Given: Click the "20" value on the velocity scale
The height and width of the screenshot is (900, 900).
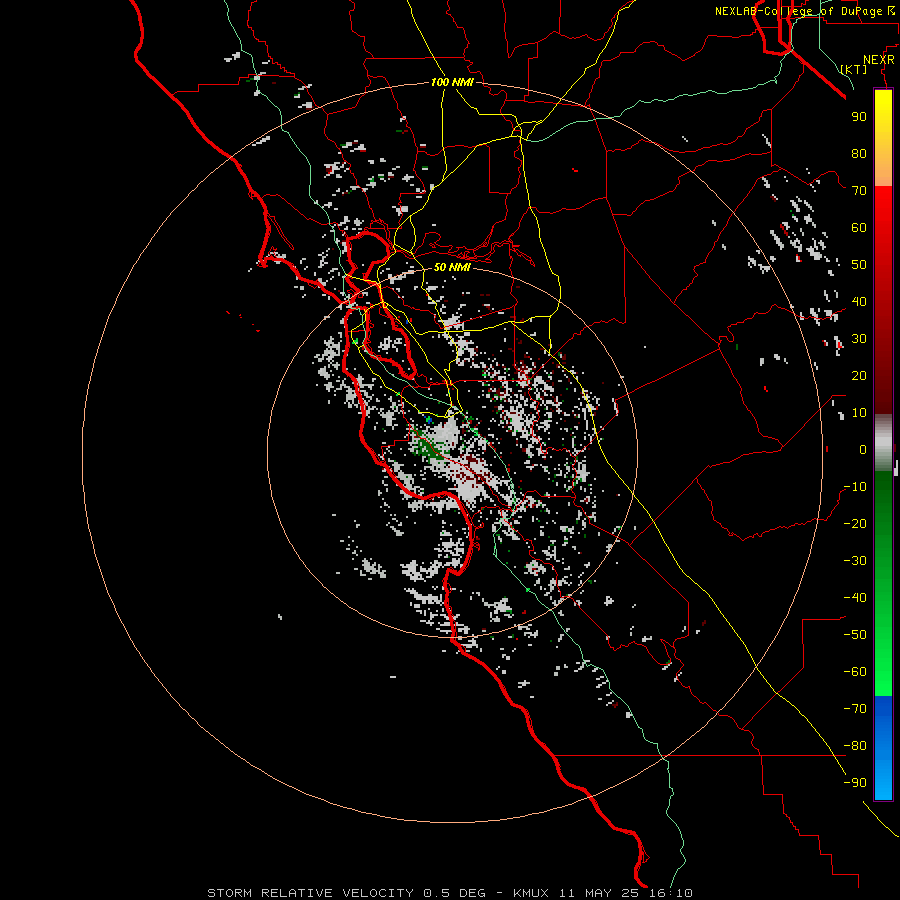Looking at the screenshot, I should 859,375.
